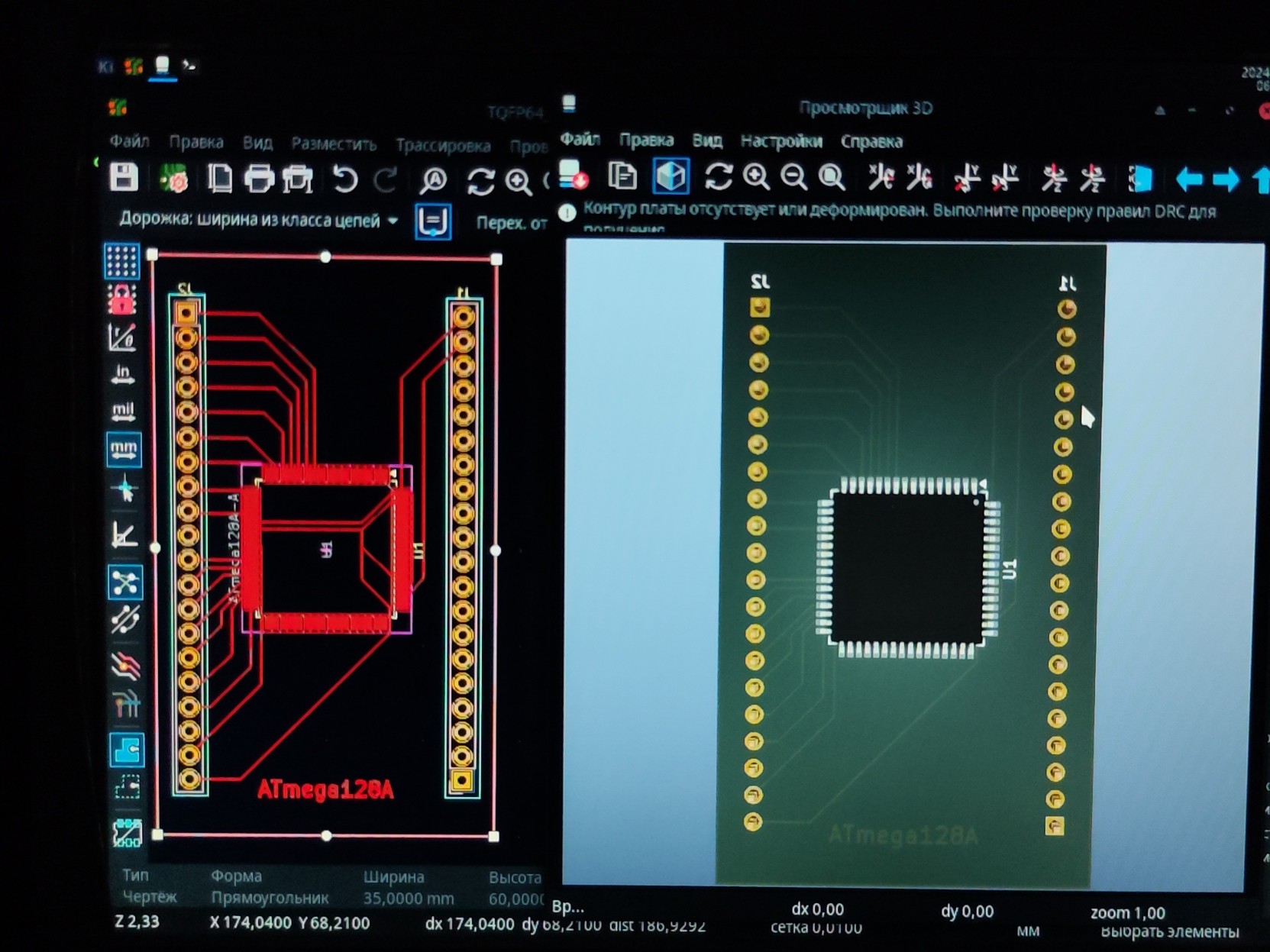
Task: Zoom in the 3D viewer
Action: pos(756,177)
